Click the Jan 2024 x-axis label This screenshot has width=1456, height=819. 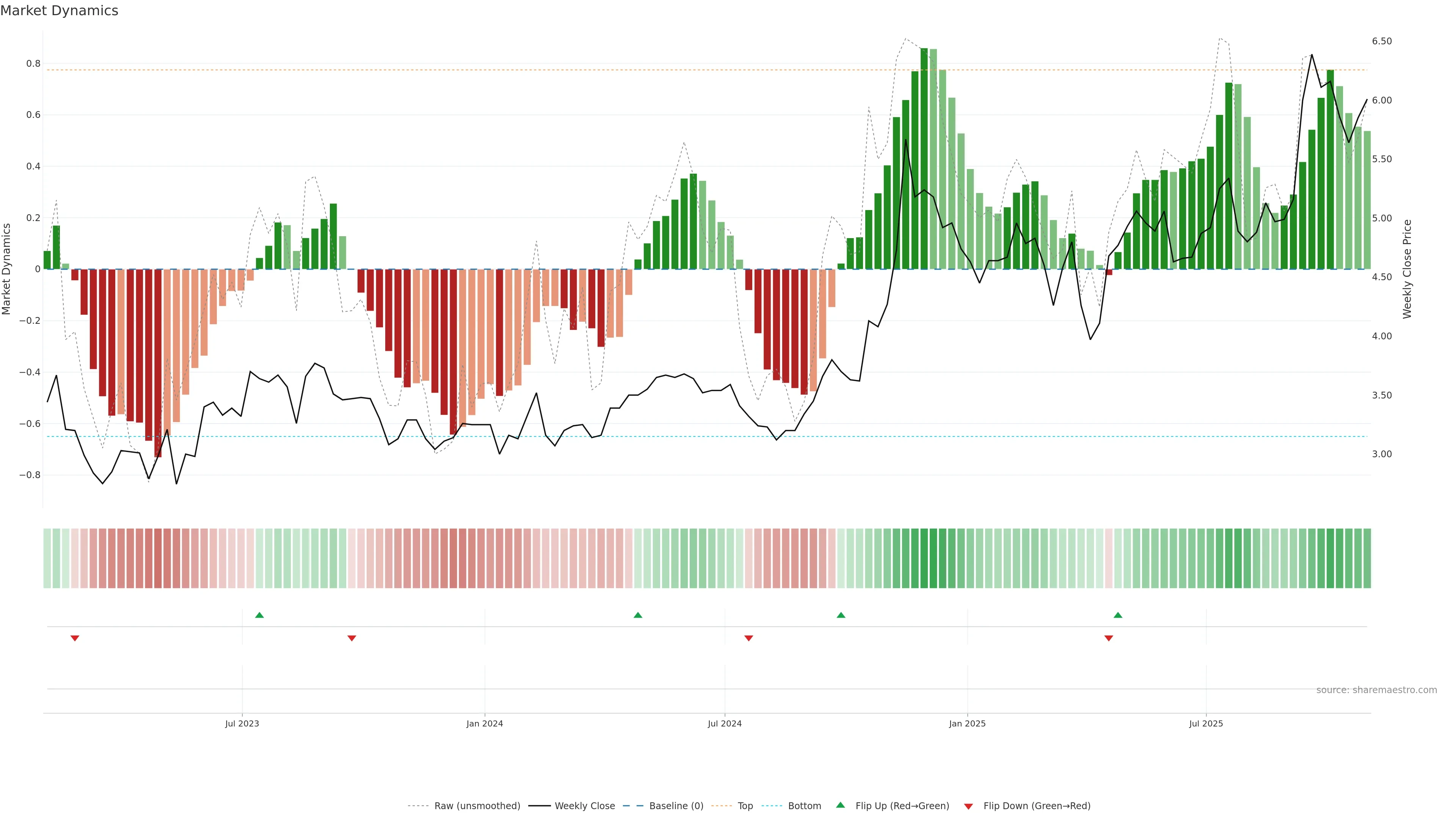[x=485, y=724]
